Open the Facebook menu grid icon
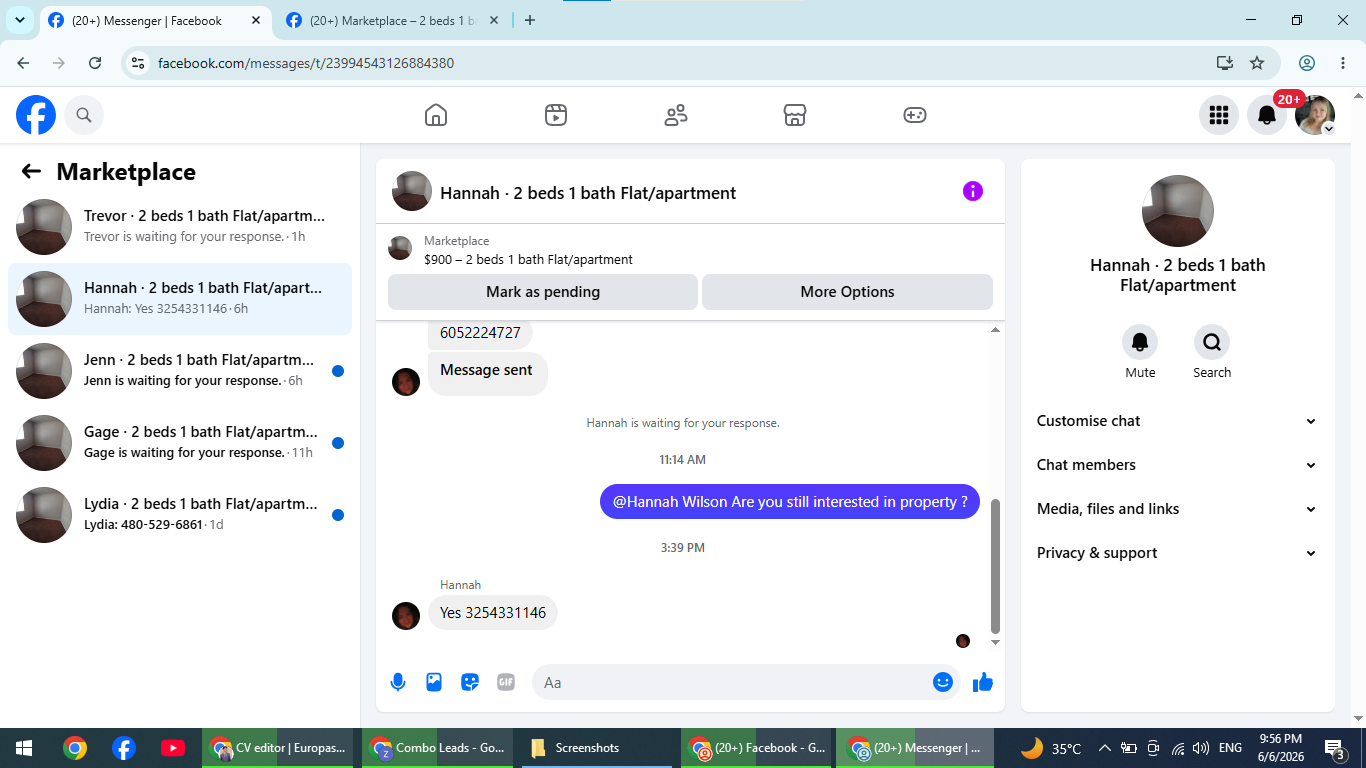This screenshot has height=768, width=1366. (x=1218, y=115)
